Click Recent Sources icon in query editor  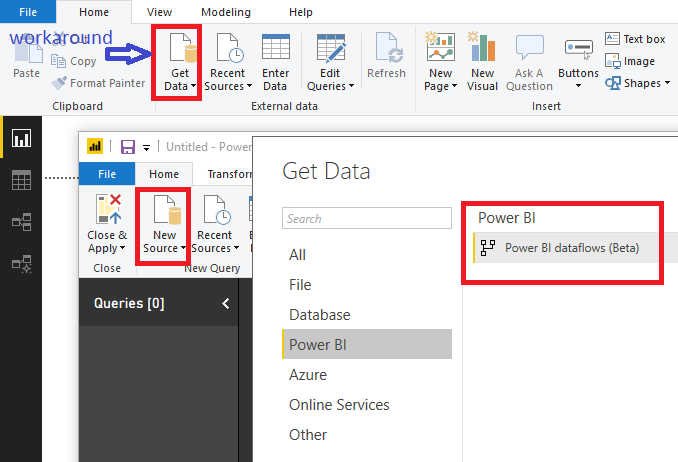(x=217, y=209)
